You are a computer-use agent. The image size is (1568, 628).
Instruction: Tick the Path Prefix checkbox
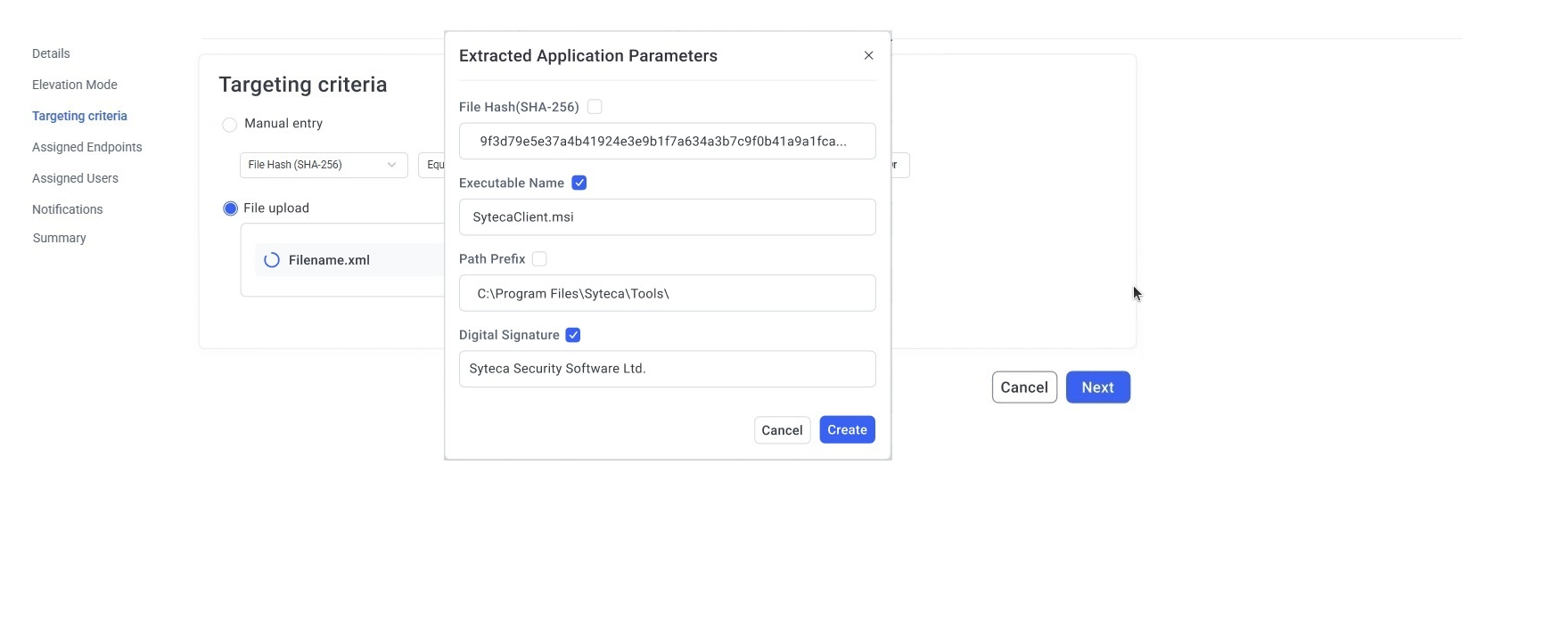(539, 259)
